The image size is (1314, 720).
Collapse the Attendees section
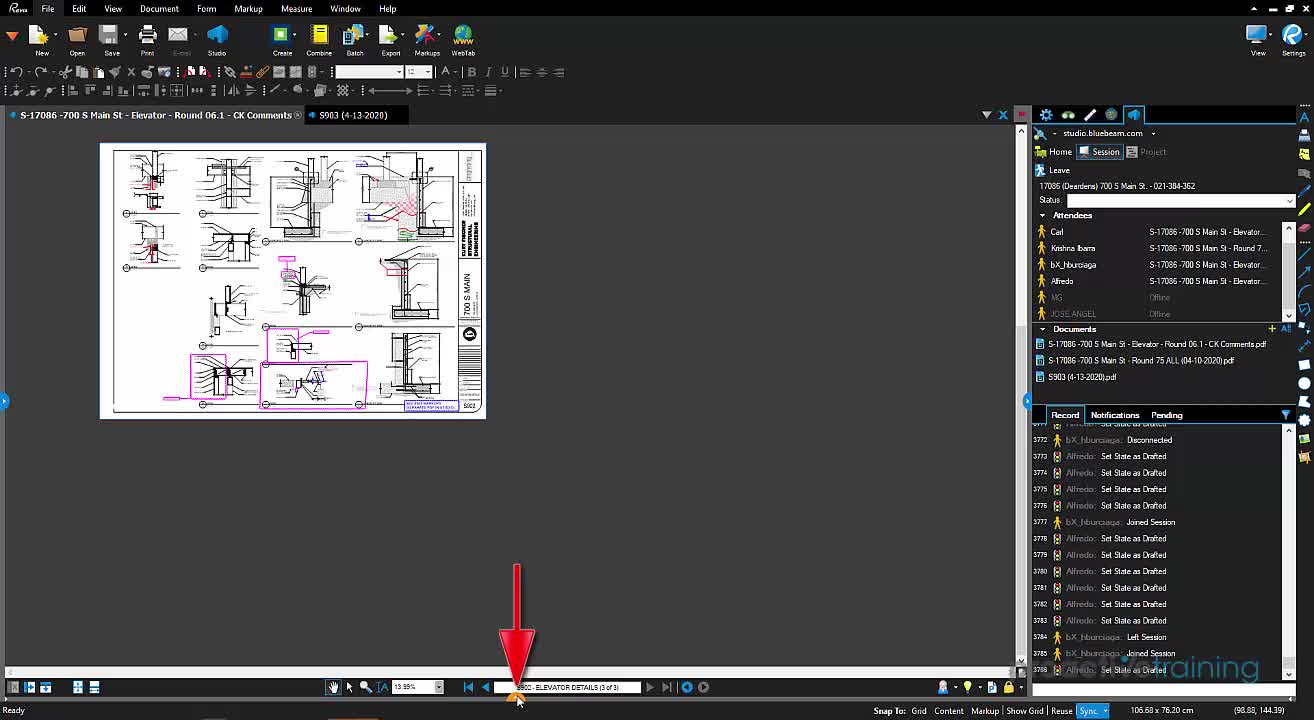point(1042,216)
